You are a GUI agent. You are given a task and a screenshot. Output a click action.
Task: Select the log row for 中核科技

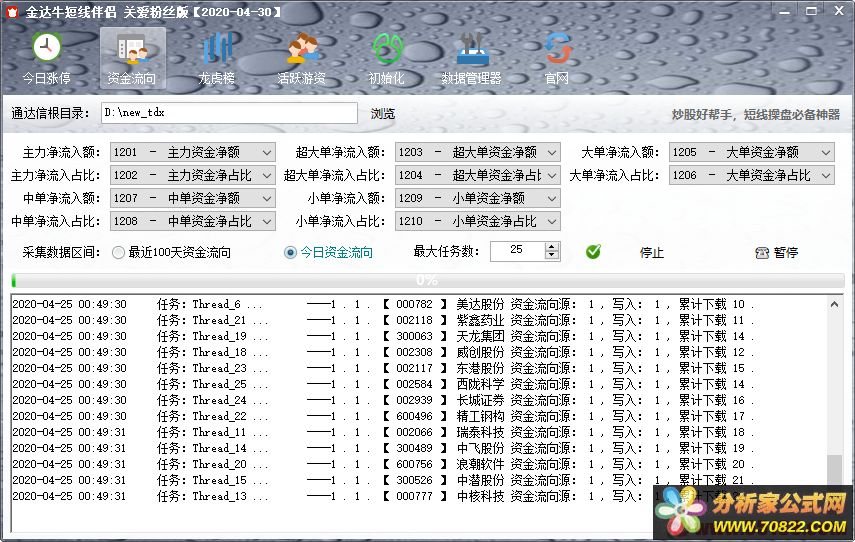tap(383, 496)
